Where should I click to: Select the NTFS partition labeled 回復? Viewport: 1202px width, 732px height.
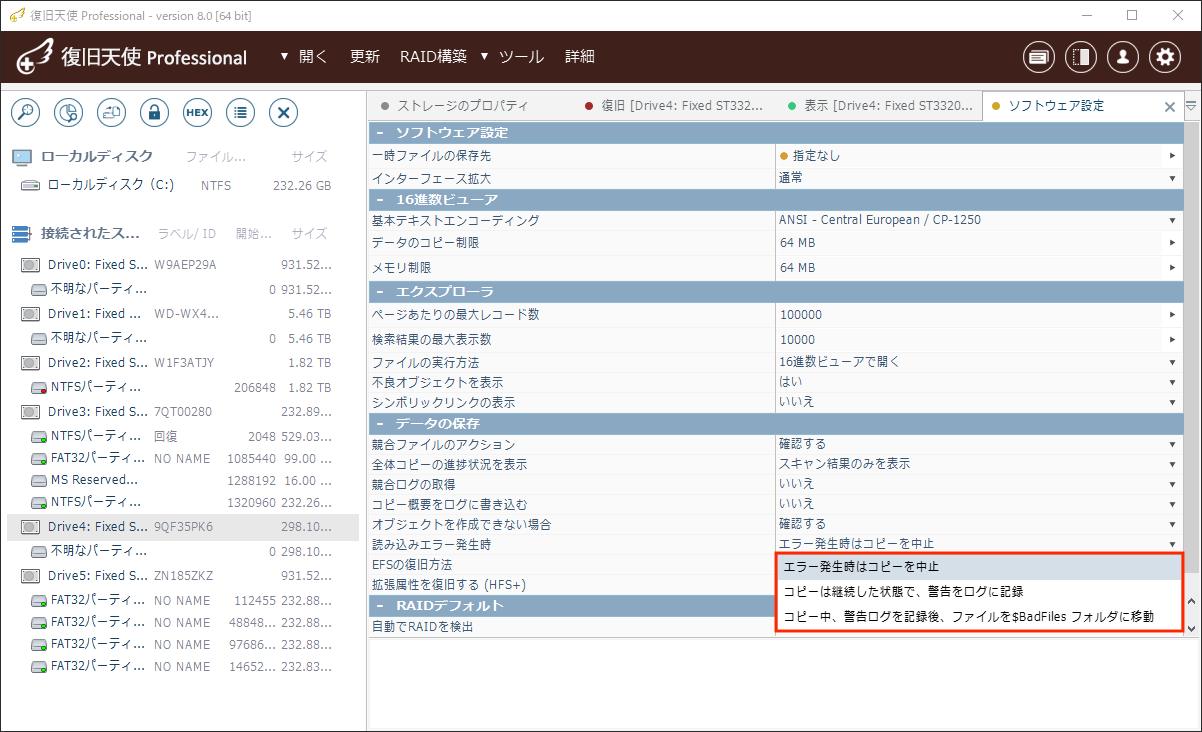point(183,436)
